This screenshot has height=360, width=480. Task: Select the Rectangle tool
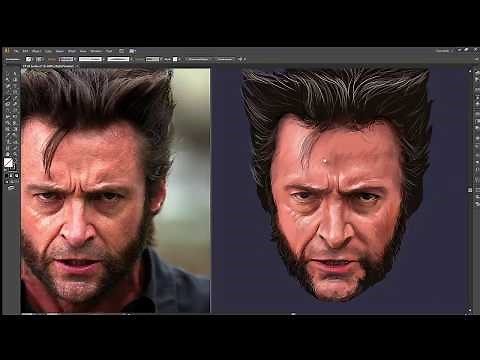pyautogui.click(x=15, y=92)
